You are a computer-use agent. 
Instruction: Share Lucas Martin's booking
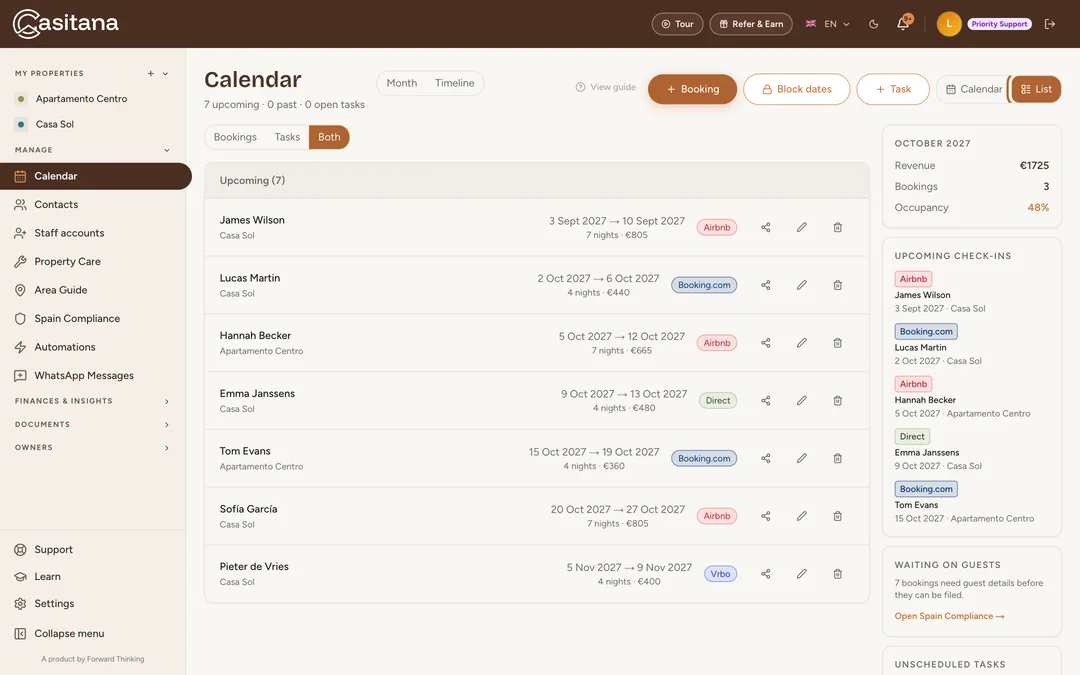[765, 285]
